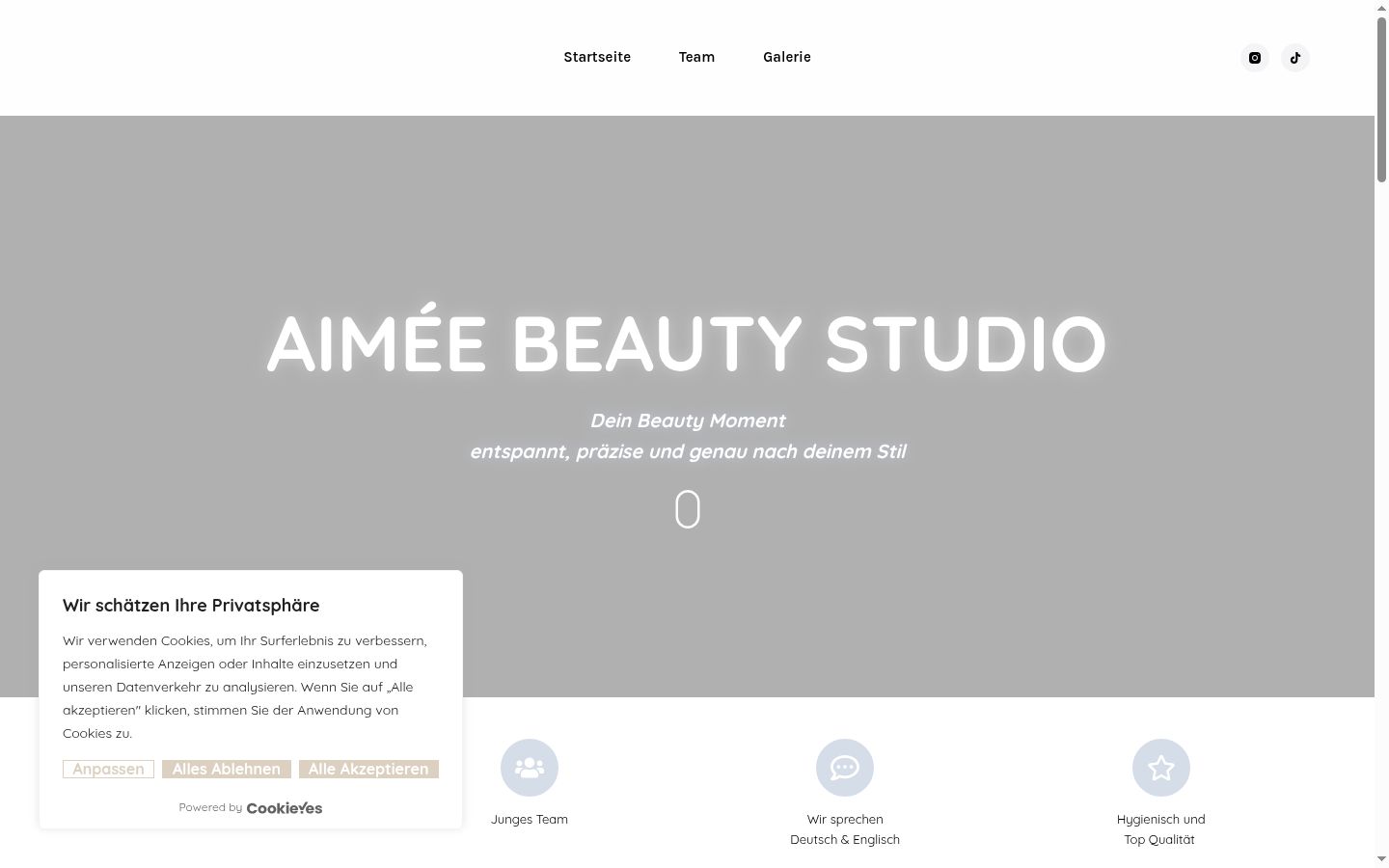This screenshot has height=868, width=1389.
Task: Reject cookies with Alles Ablehnen
Action: pyautogui.click(x=227, y=769)
